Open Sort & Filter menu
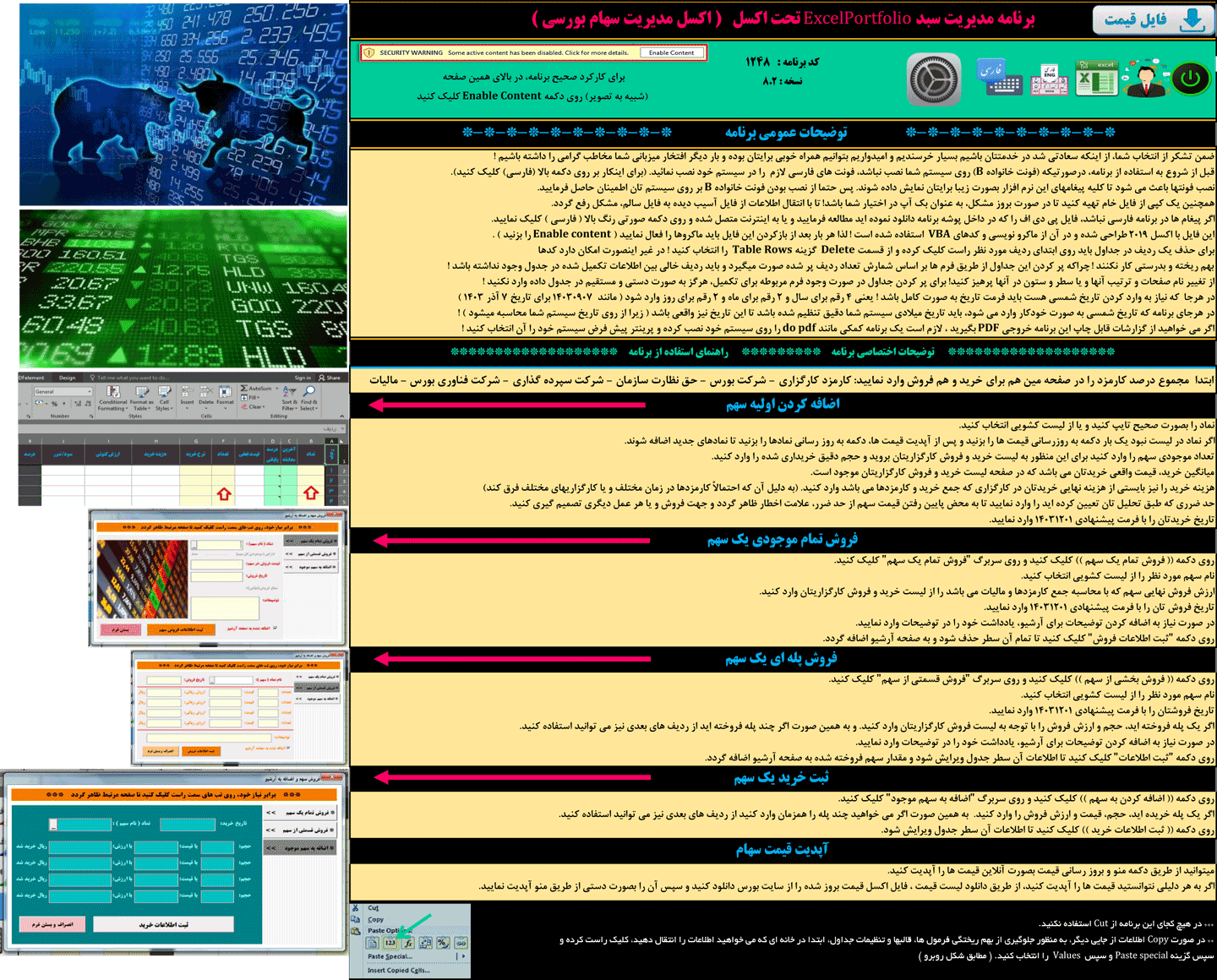The image size is (1217, 980). coord(290,398)
